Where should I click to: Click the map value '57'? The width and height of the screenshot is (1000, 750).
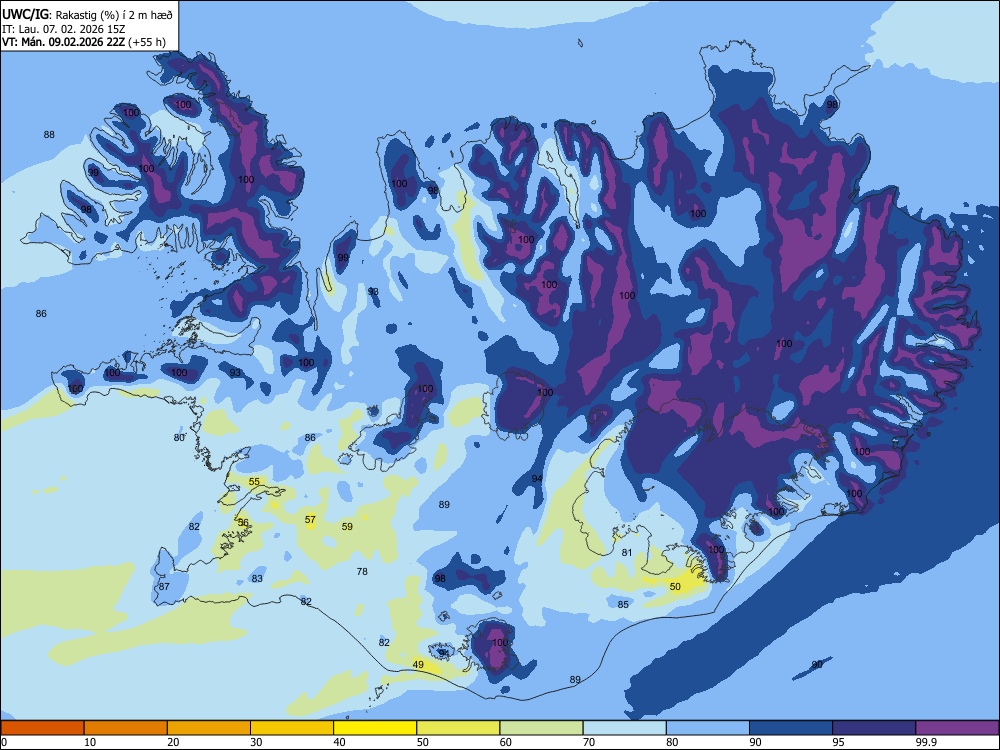pyautogui.click(x=310, y=520)
